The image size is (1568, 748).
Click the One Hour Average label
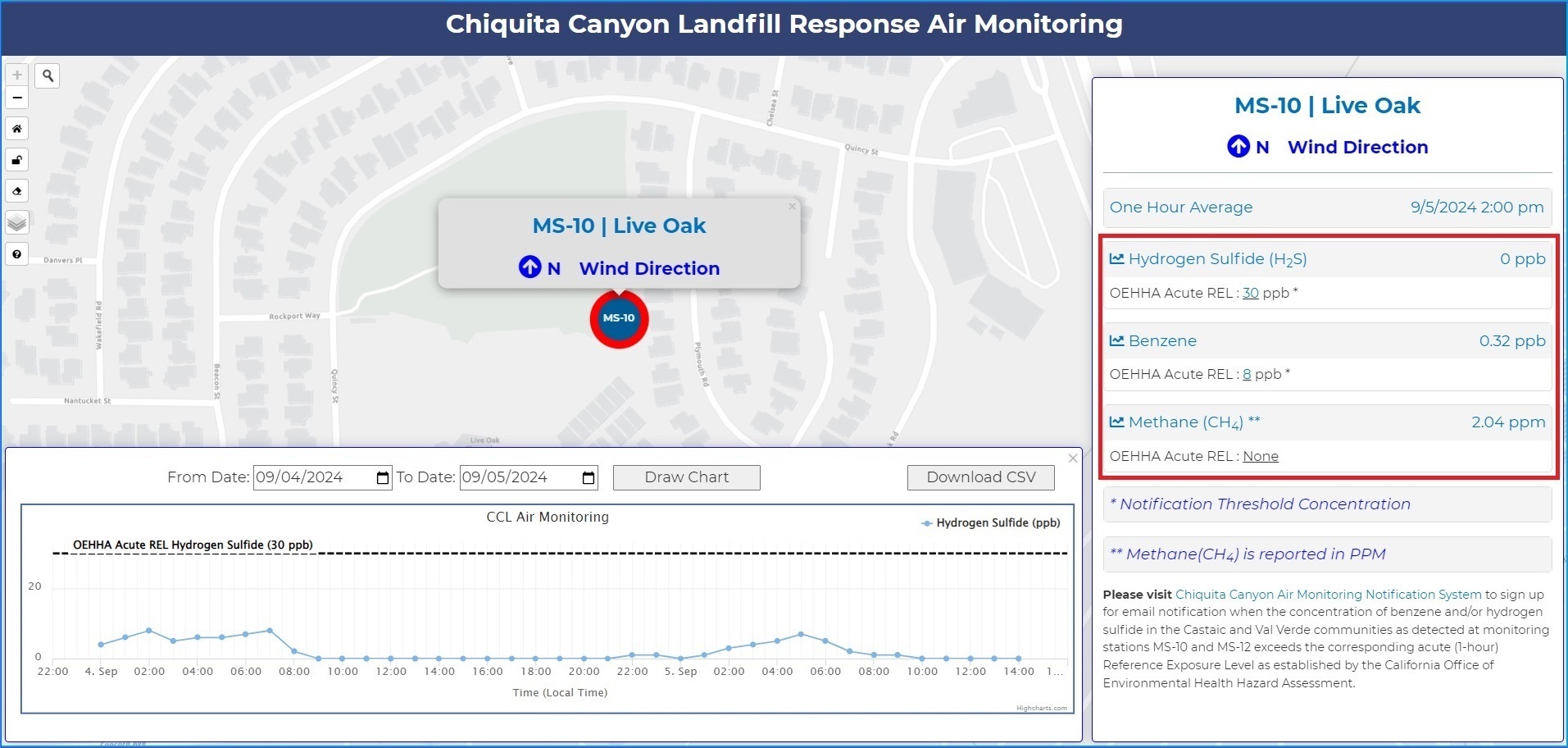(1181, 207)
